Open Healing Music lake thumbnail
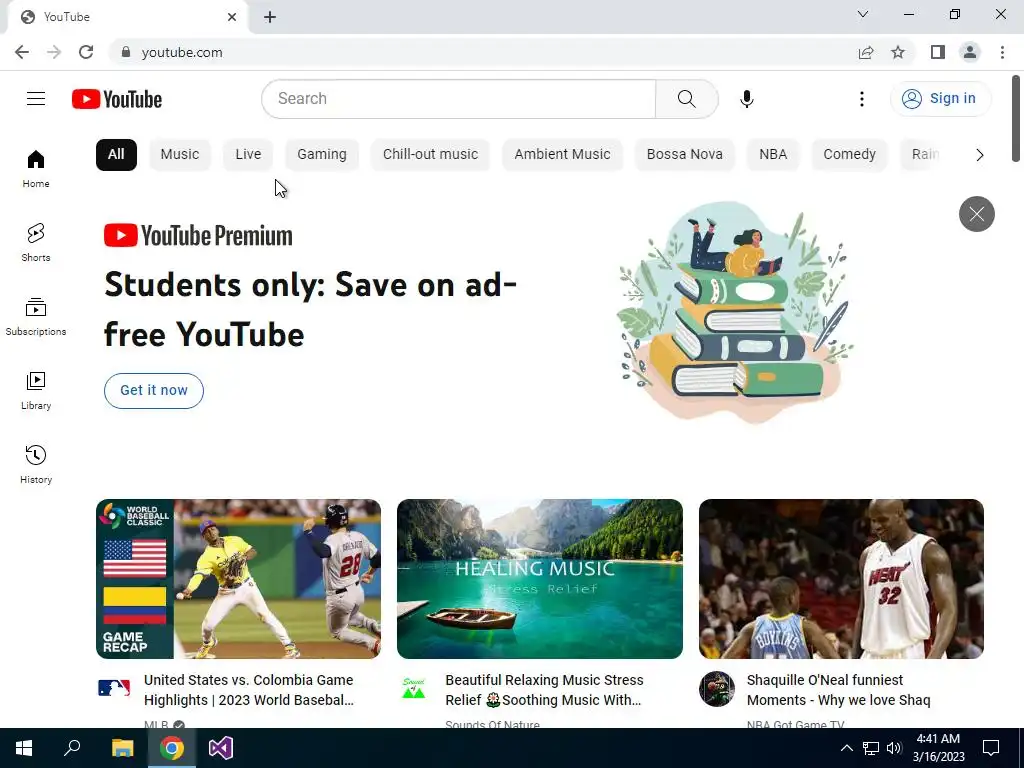 click(x=539, y=579)
